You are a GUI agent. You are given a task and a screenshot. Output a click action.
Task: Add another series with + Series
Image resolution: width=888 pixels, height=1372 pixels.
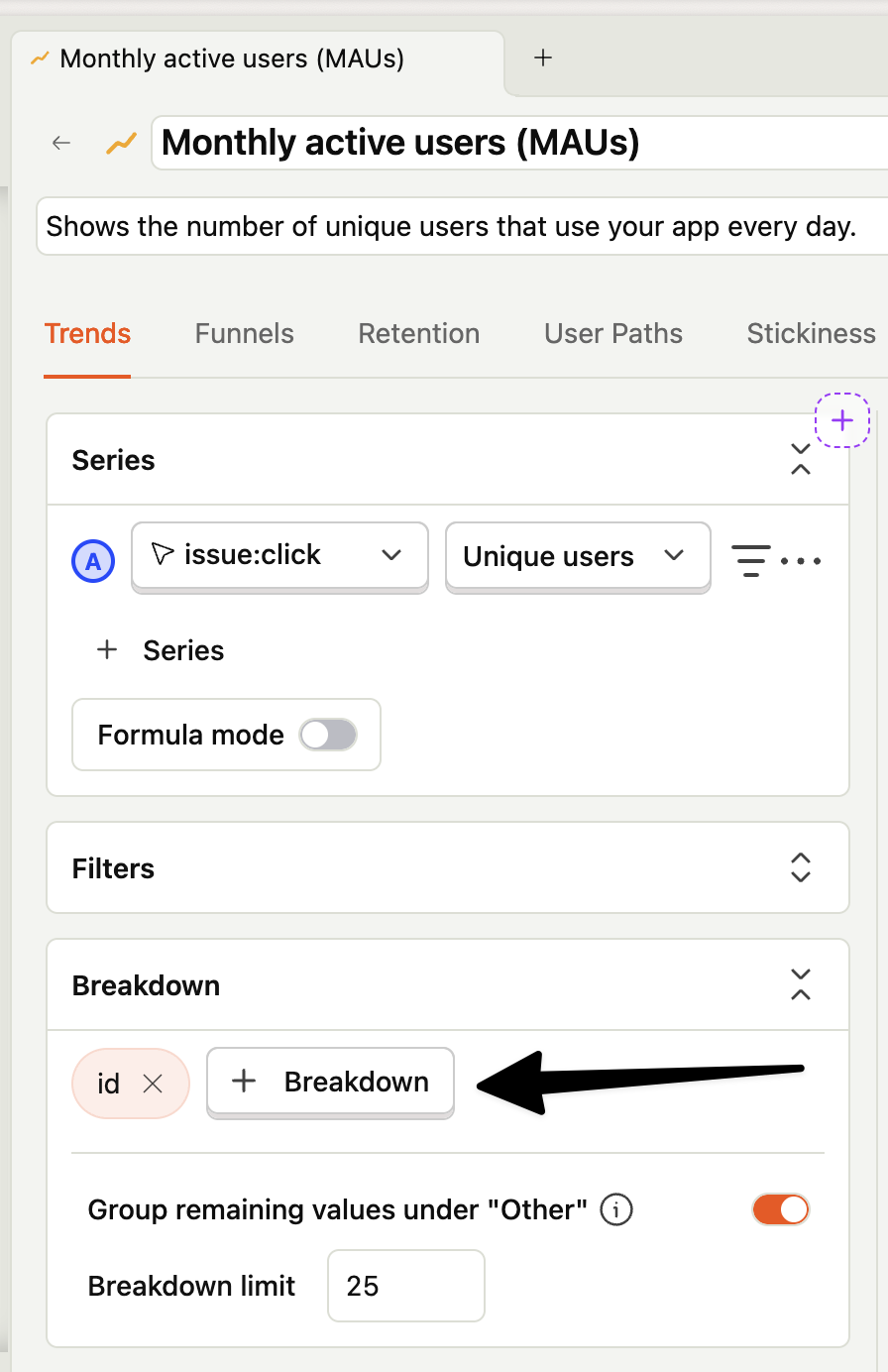[160, 650]
